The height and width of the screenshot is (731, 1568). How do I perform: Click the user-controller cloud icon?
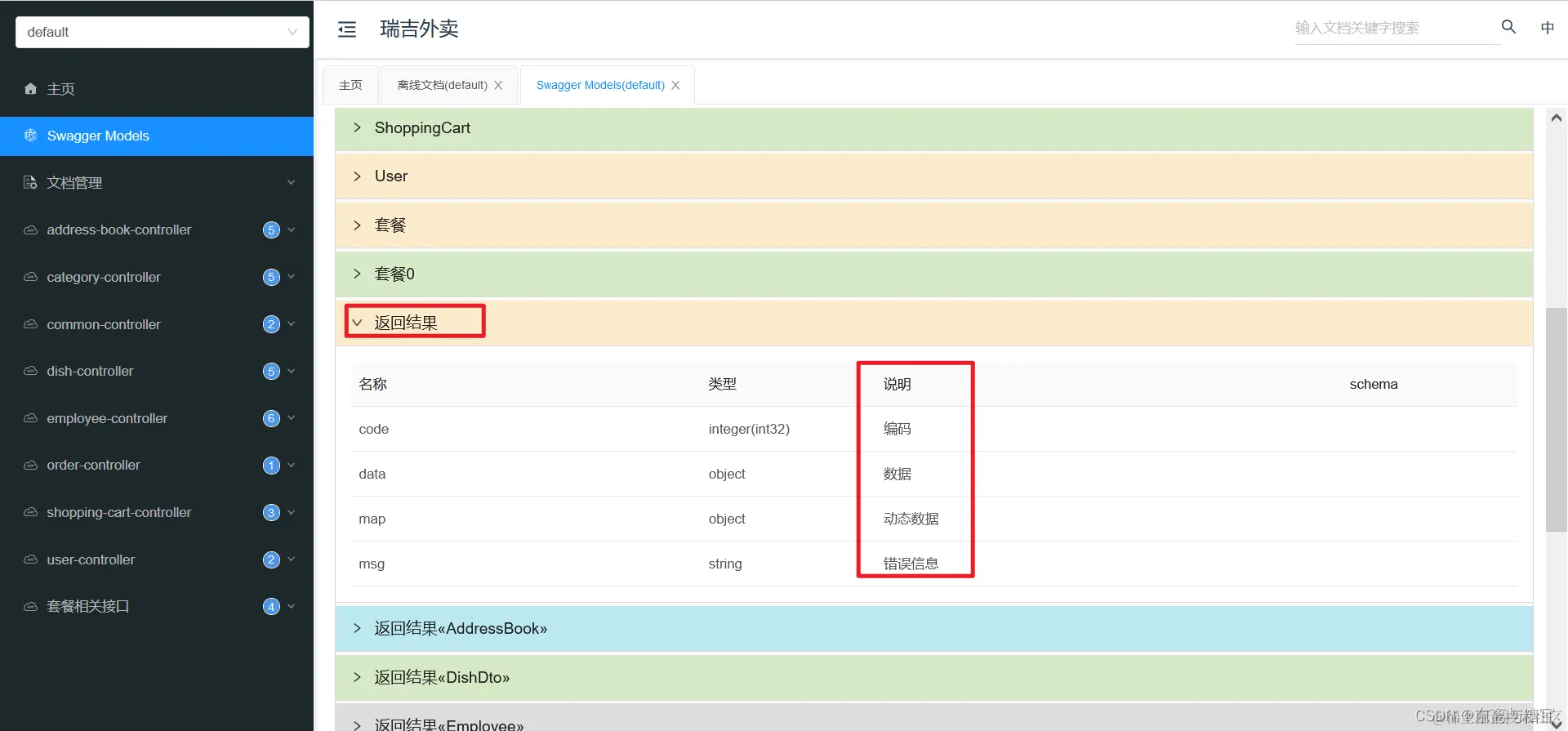(30, 559)
